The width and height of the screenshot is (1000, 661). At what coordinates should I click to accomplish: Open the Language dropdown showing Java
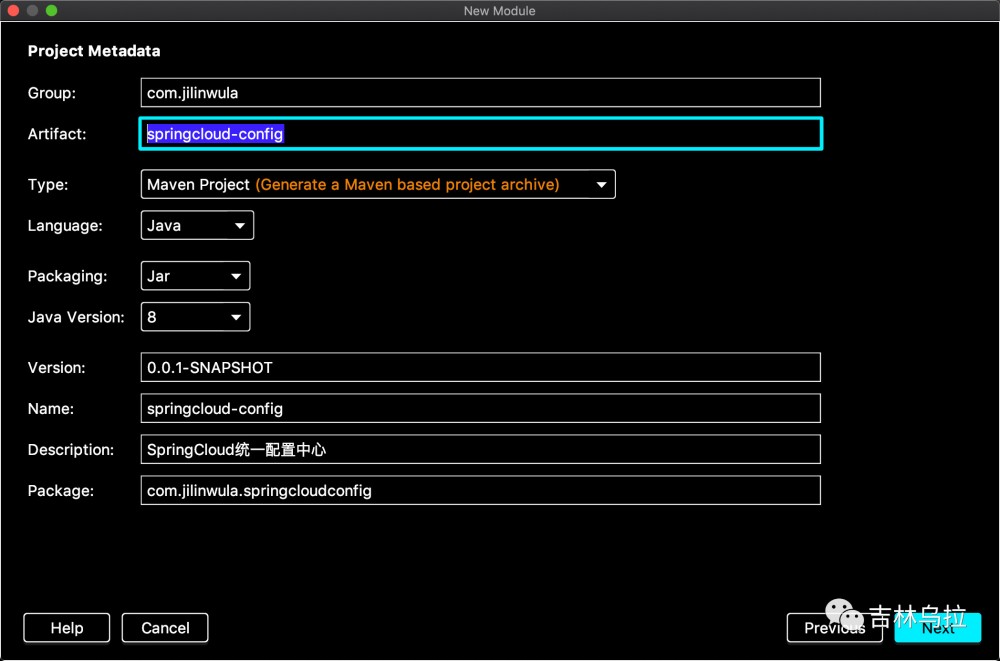tap(197, 225)
